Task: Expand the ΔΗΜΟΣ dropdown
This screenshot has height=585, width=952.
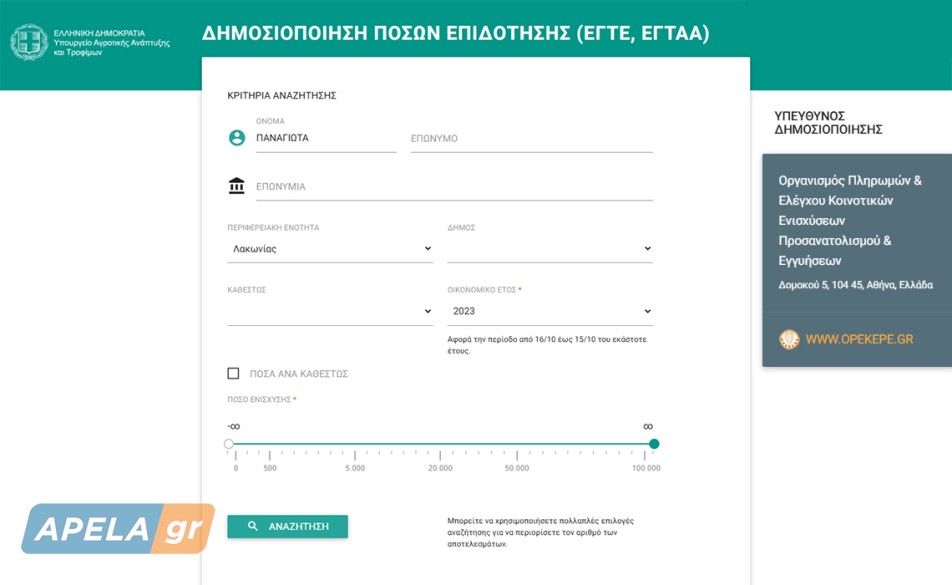Action: (x=549, y=249)
